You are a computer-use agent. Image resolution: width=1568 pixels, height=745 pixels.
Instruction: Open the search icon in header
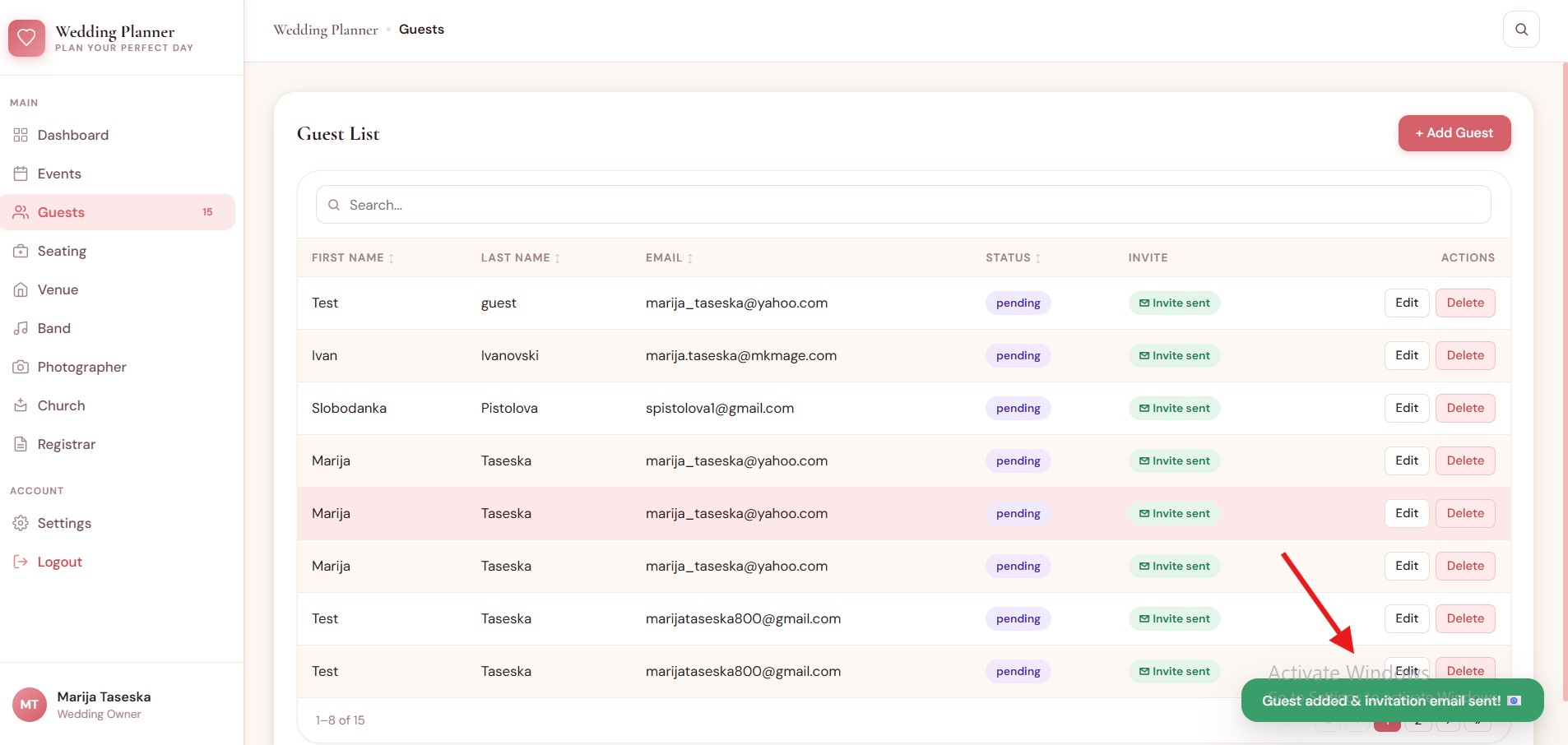click(1521, 30)
